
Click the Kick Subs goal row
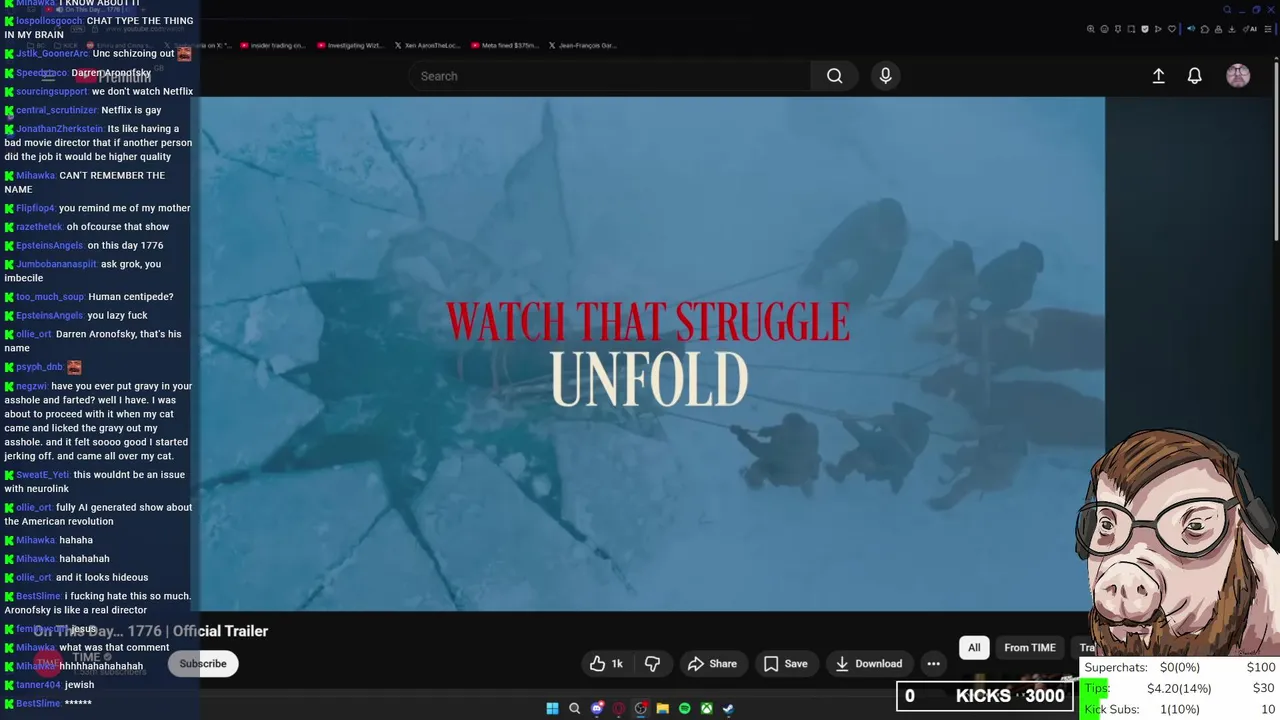pos(1180,709)
